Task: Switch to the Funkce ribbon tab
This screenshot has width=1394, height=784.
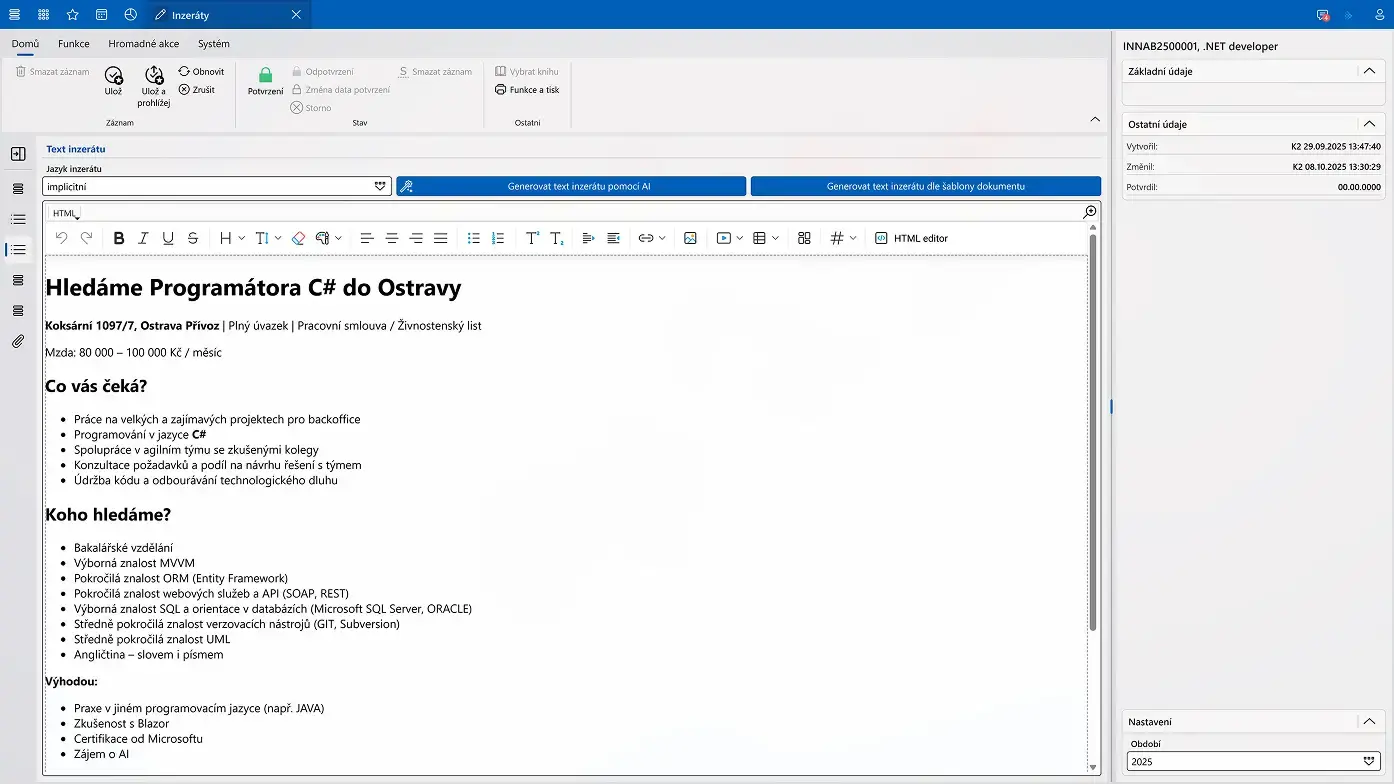Action: pyautogui.click(x=74, y=44)
